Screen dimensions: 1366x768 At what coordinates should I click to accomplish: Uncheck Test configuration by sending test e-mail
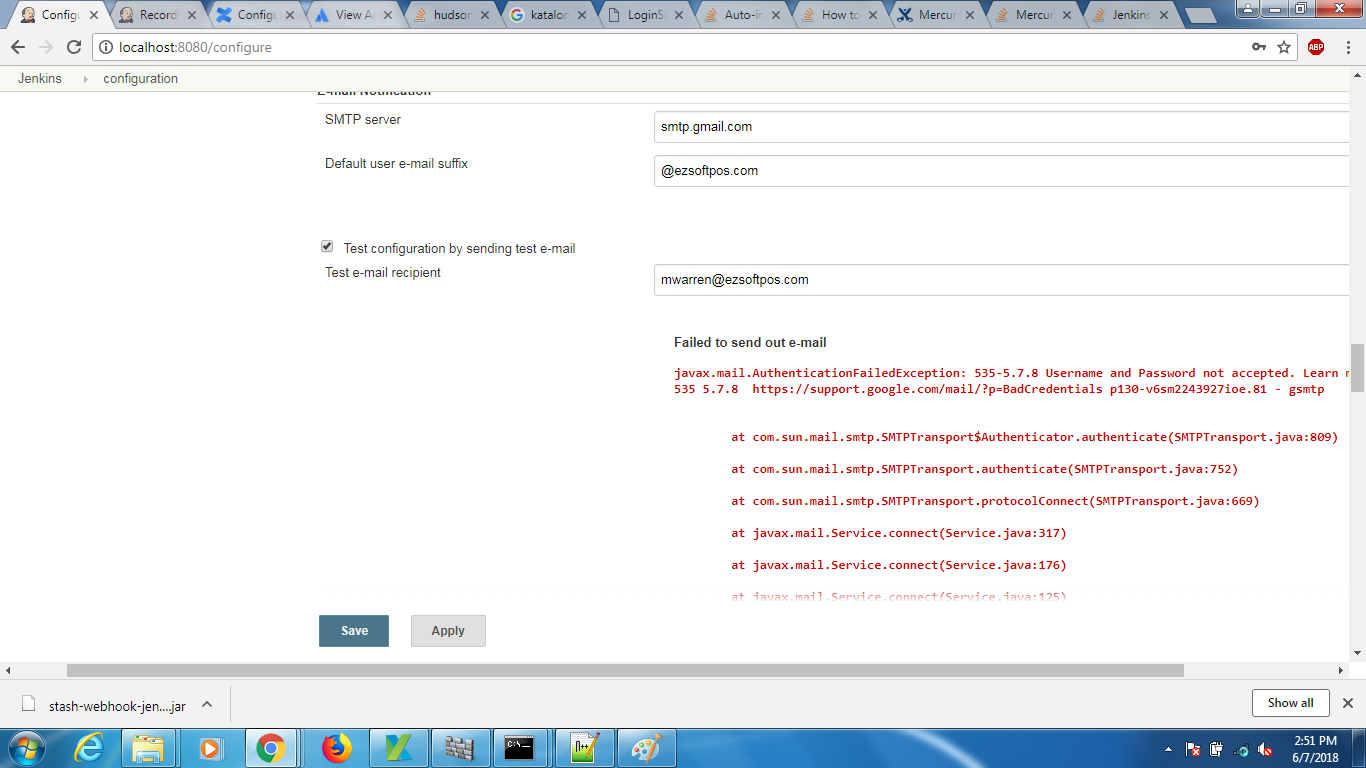pyautogui.click(x=327, y=246)
